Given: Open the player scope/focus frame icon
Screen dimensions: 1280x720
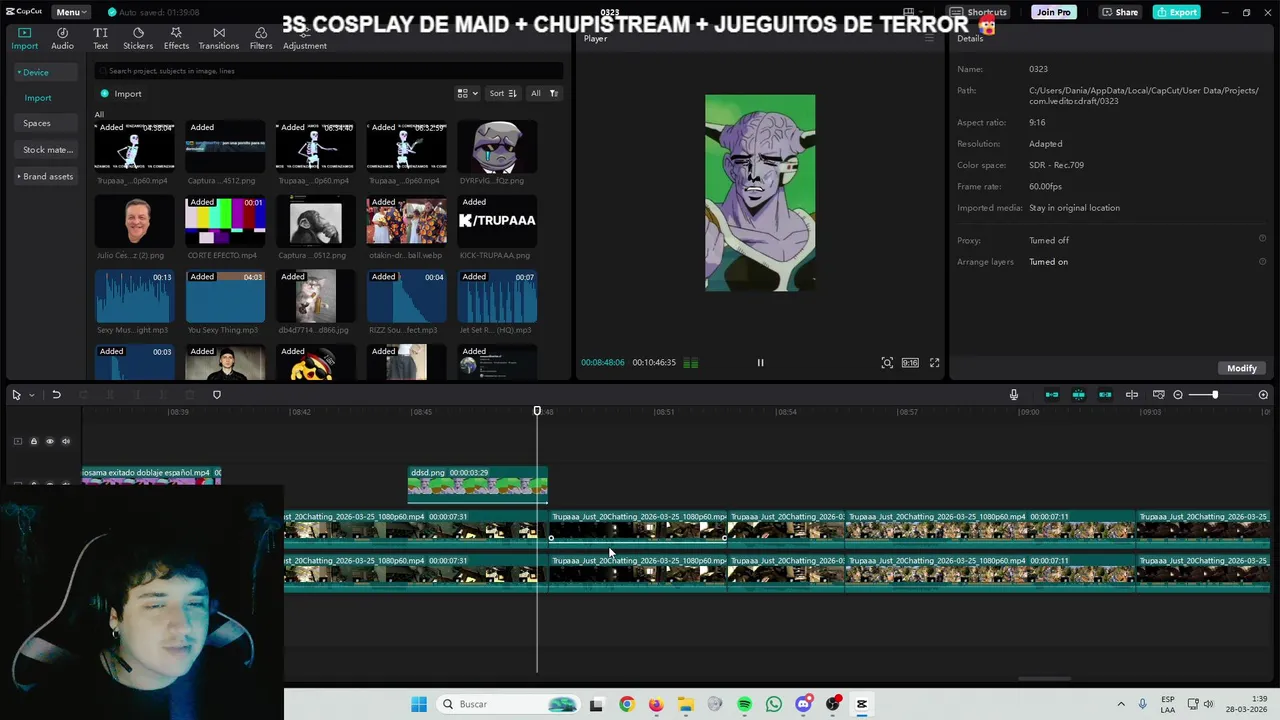Looking at the screenshot, I should click(x=887, y=363).
